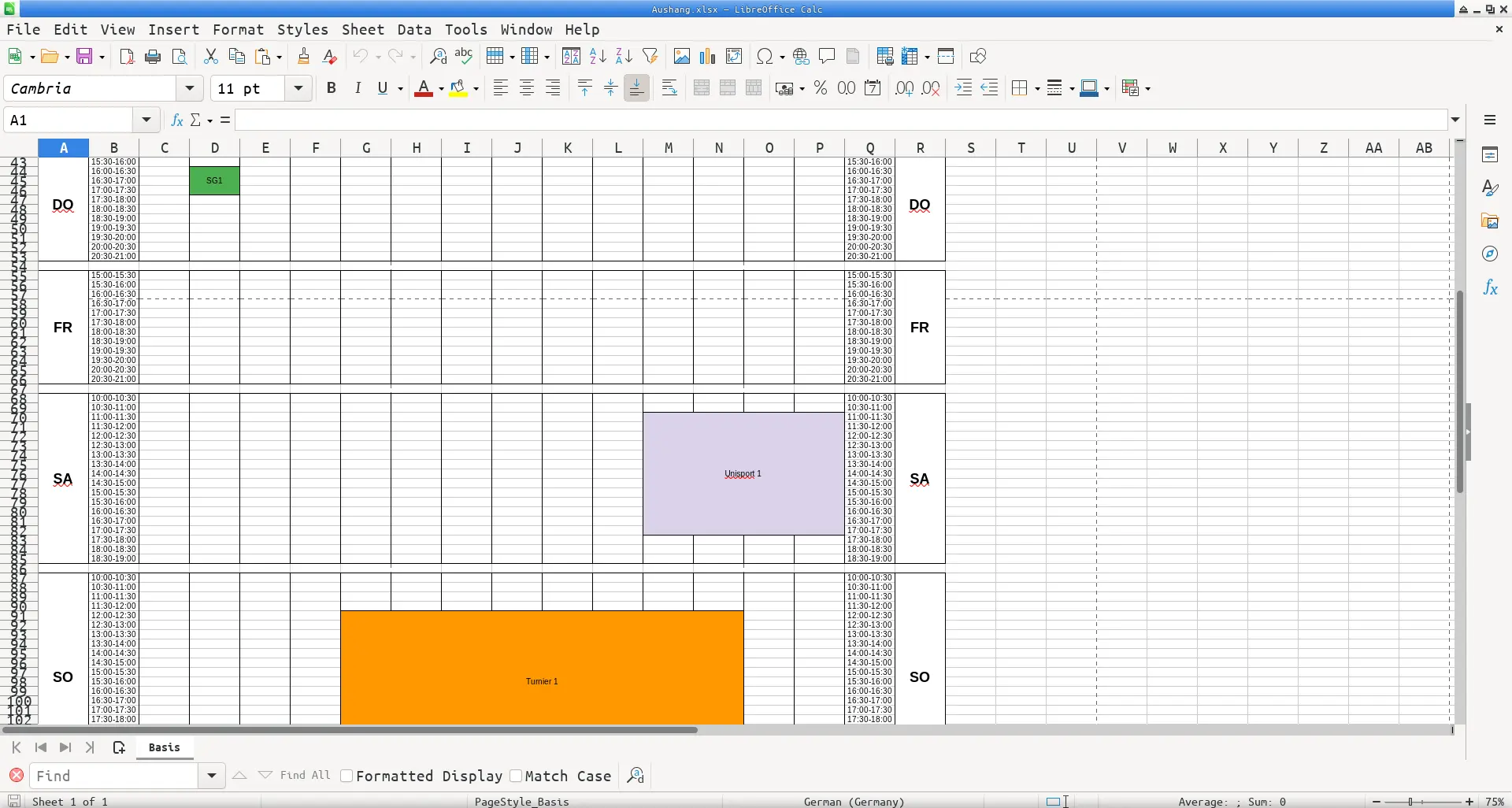This screenshot has height=808, width=1512.
Task: Click Clear Direct Formatting icon
Action: [x=330, y=56]
